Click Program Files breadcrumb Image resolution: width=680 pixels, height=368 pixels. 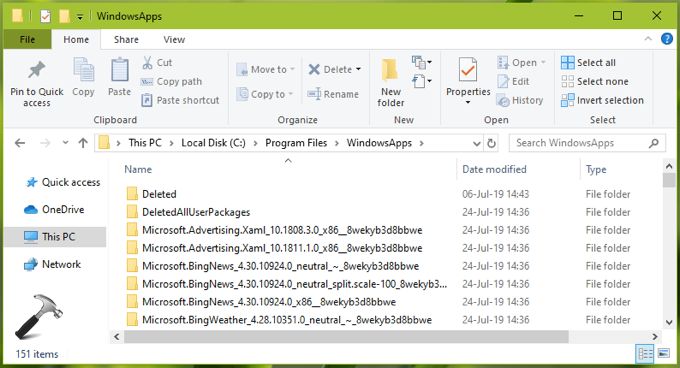[x=296, y=143]
